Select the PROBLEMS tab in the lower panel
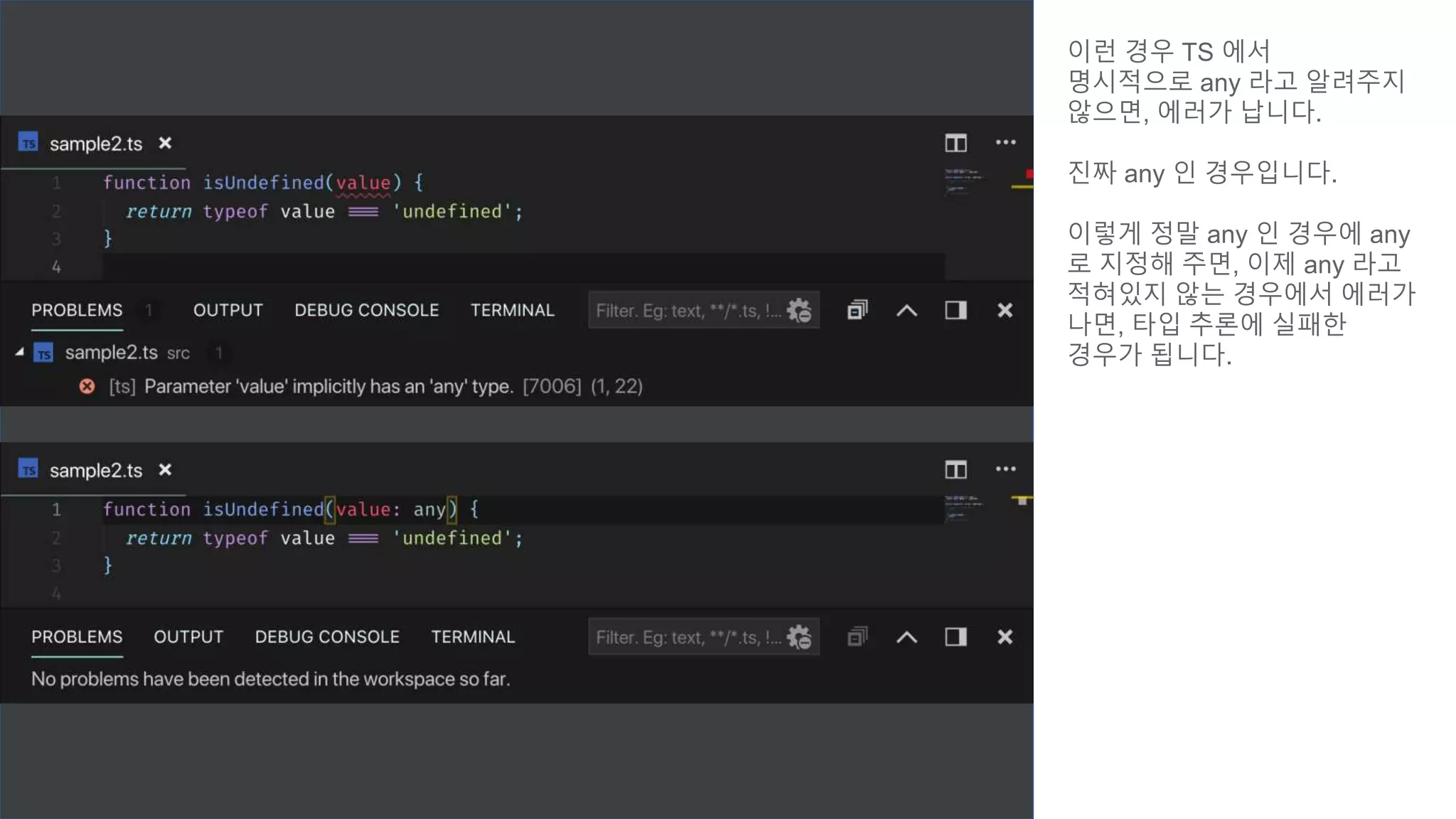This screenshot has height=819, width=1456. tap(77, 636)
